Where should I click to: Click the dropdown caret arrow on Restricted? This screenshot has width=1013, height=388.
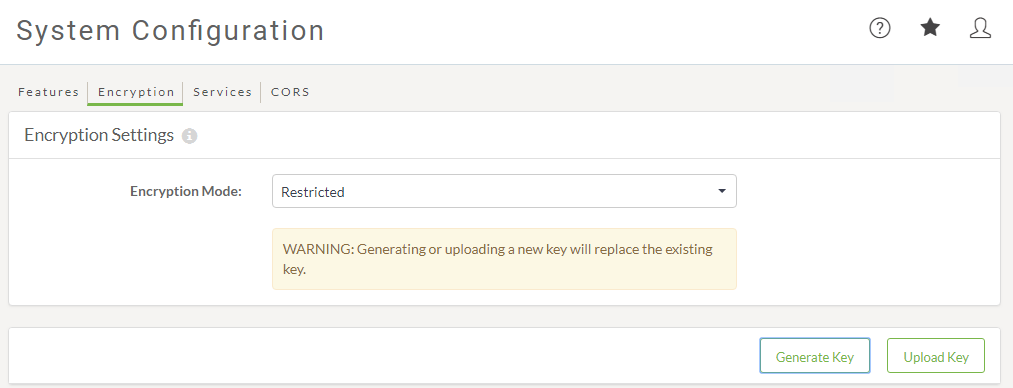(x=722, y=192)
